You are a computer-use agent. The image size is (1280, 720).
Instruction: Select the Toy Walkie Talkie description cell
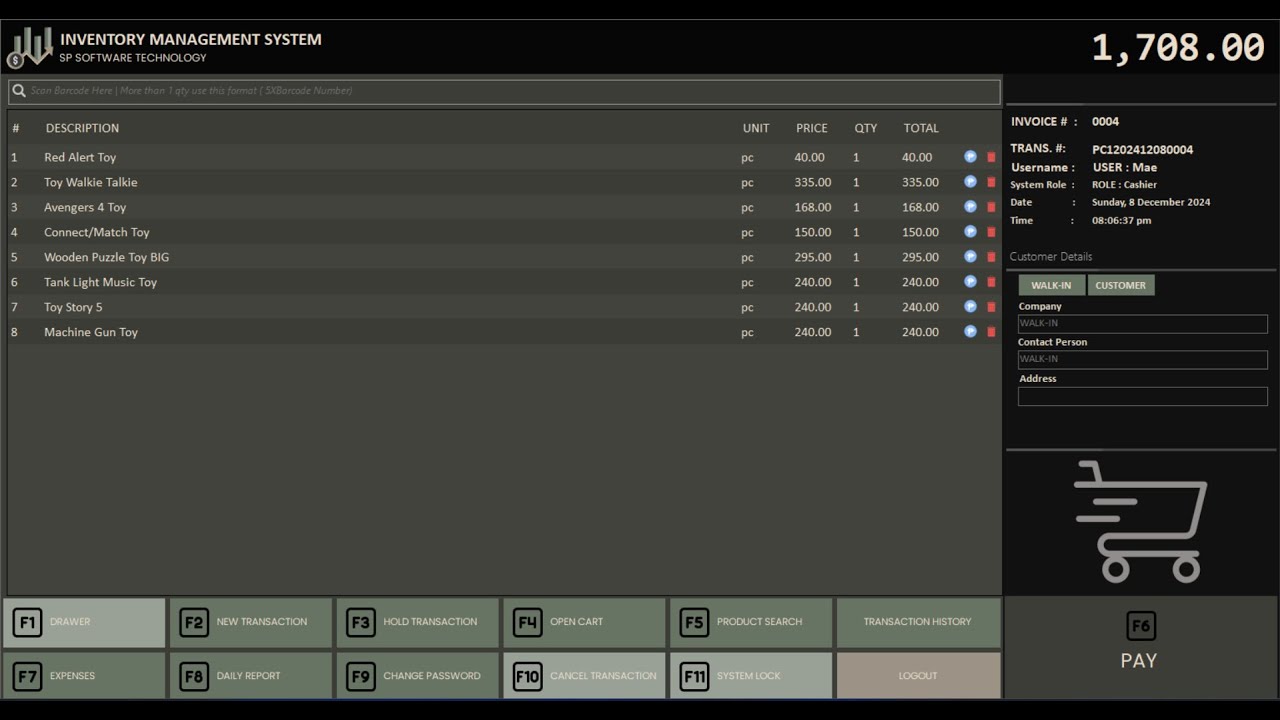[91, 182]
